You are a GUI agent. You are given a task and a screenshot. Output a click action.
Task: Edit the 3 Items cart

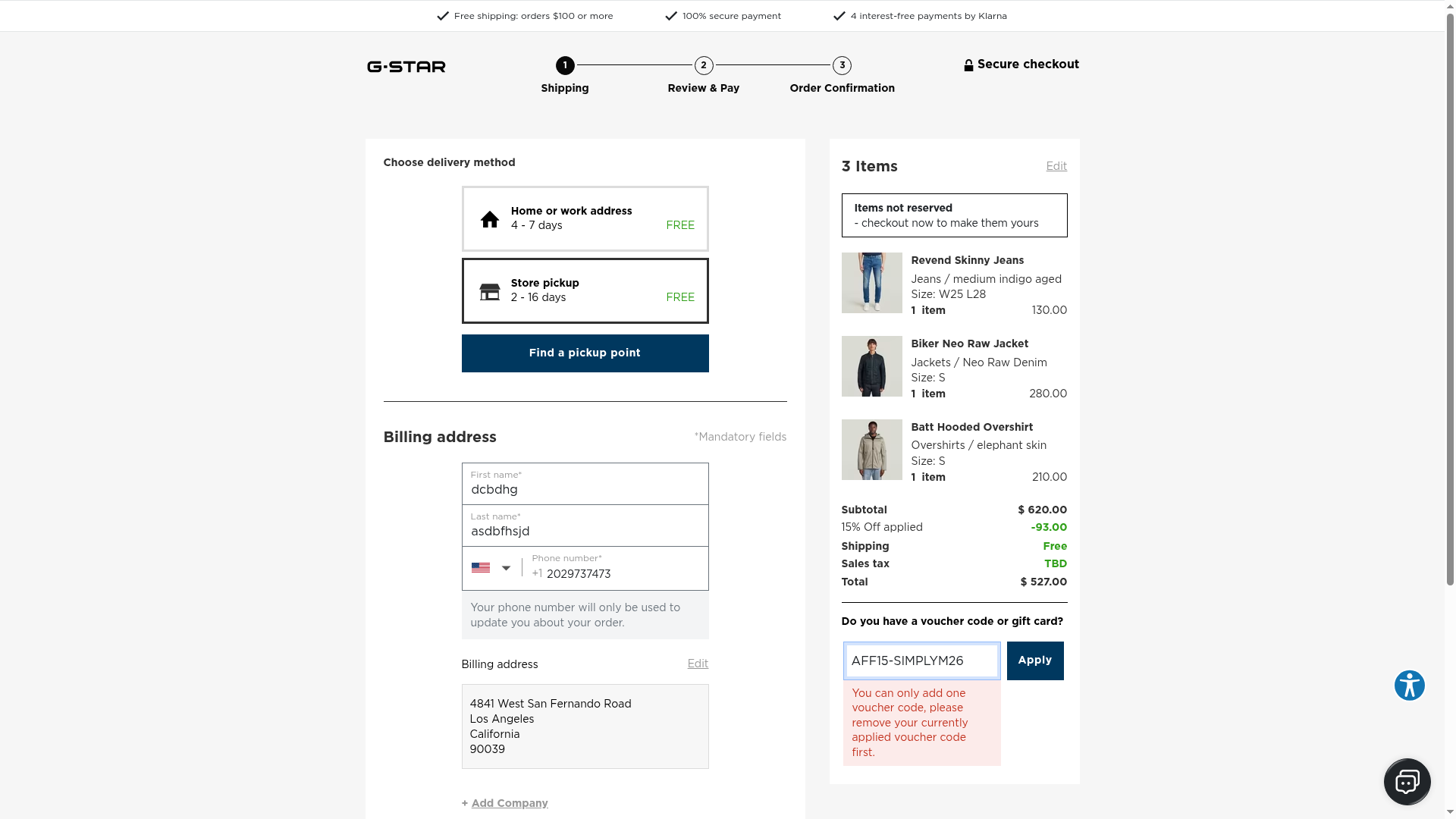1056,166
